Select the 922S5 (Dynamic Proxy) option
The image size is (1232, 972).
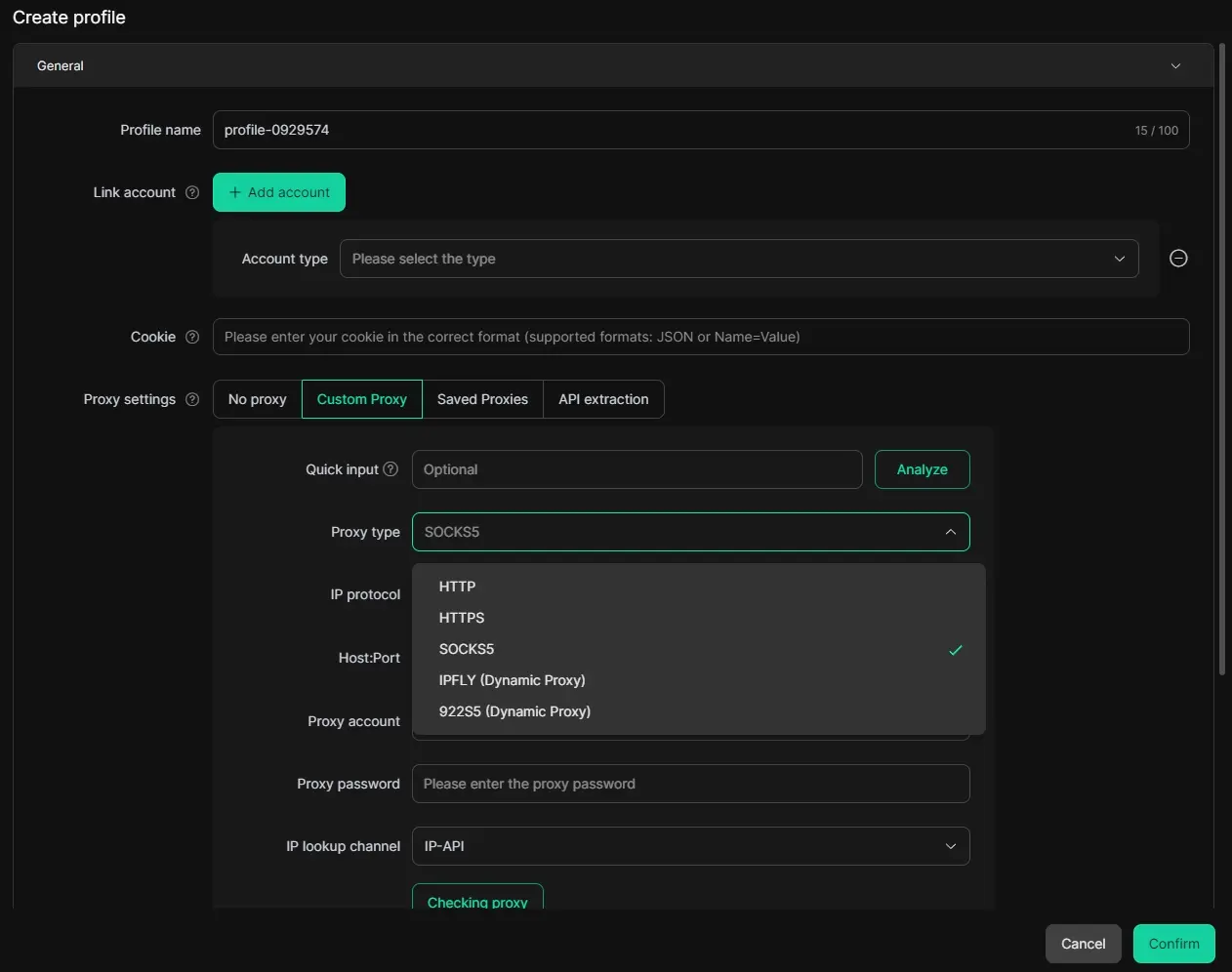click(x=514, y=711)
